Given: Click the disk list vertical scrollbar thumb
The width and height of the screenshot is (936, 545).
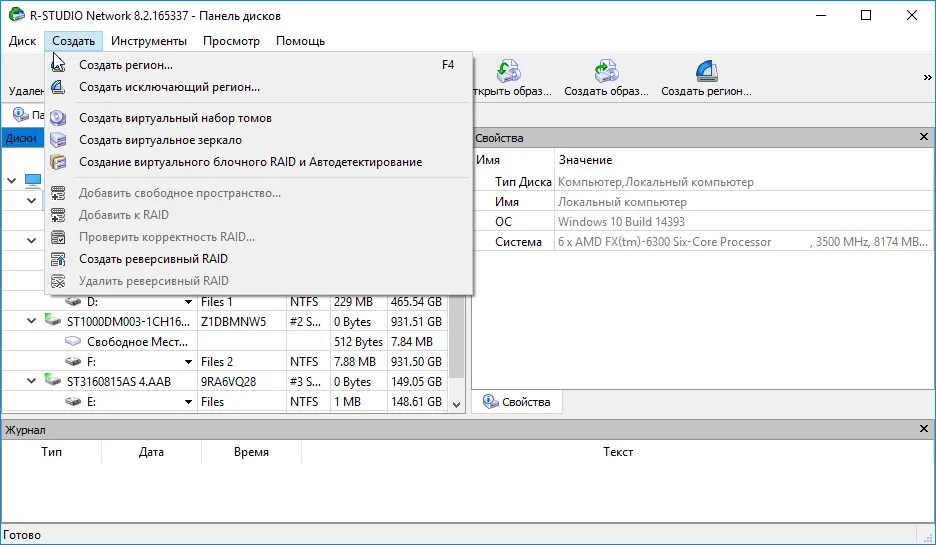Looking at the screenshot, I should click(x=457, y=335).
